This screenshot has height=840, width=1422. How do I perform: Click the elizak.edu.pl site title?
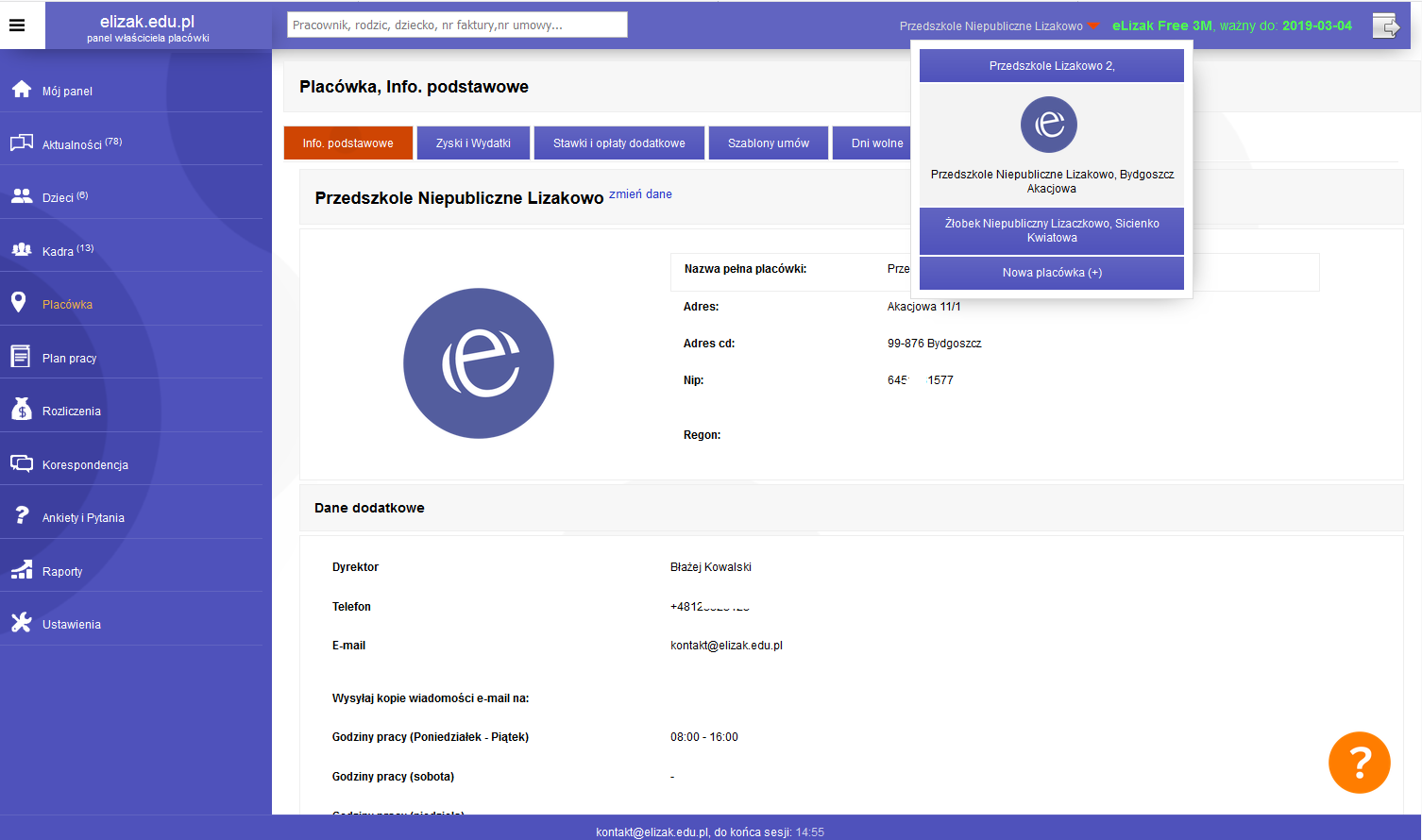point(147,21)
